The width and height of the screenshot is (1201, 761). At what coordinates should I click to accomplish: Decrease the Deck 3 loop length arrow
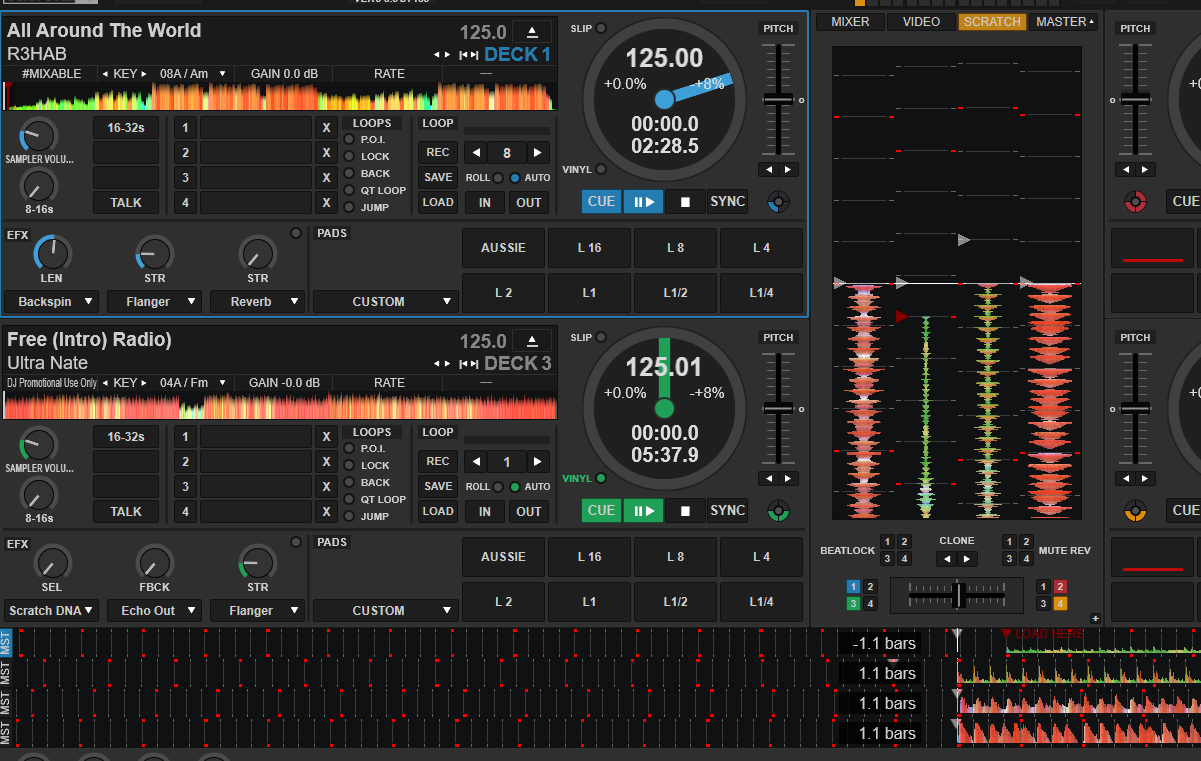pos(477,462)
